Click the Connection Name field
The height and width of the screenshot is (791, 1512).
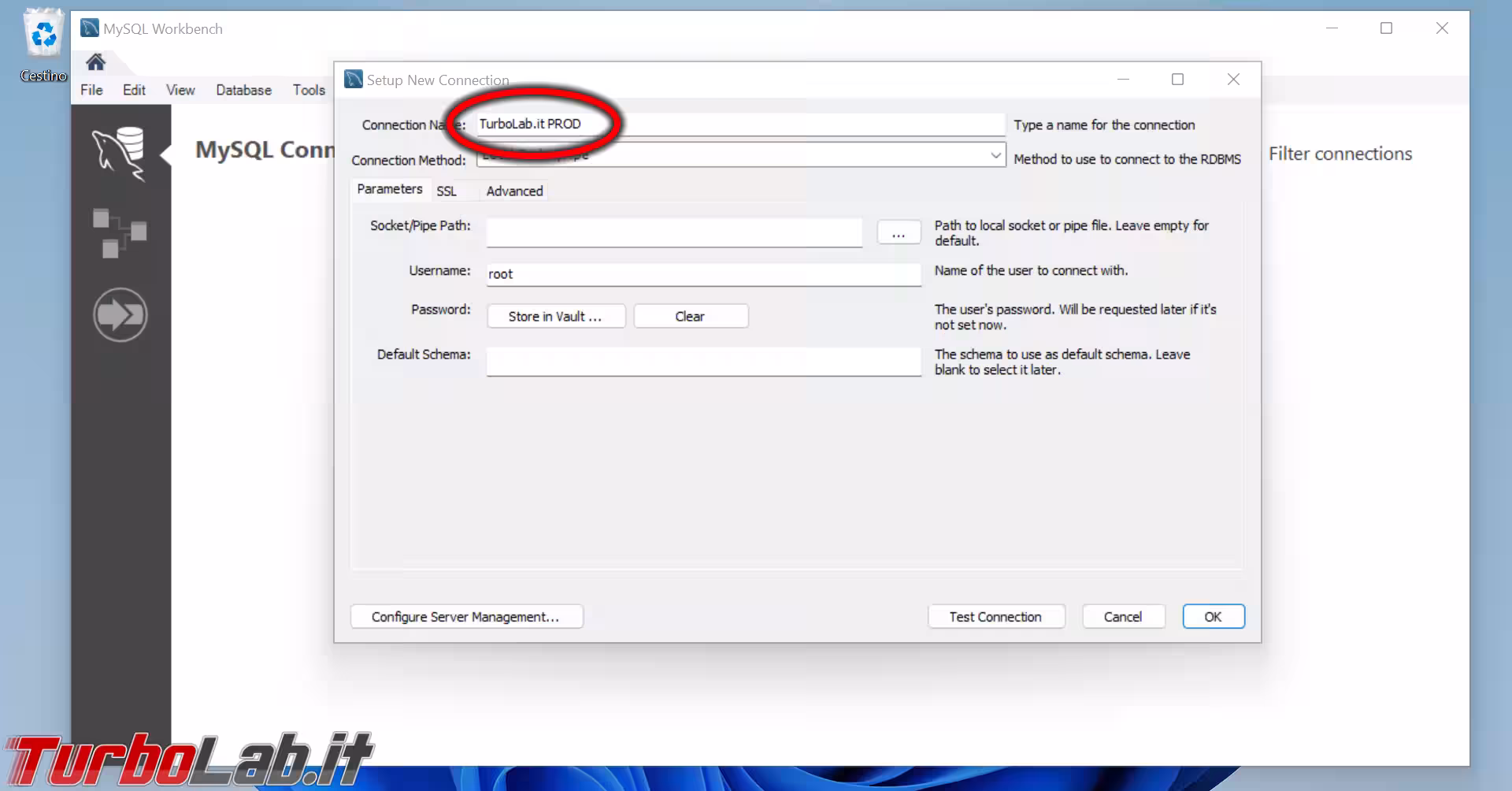point(740,124)
